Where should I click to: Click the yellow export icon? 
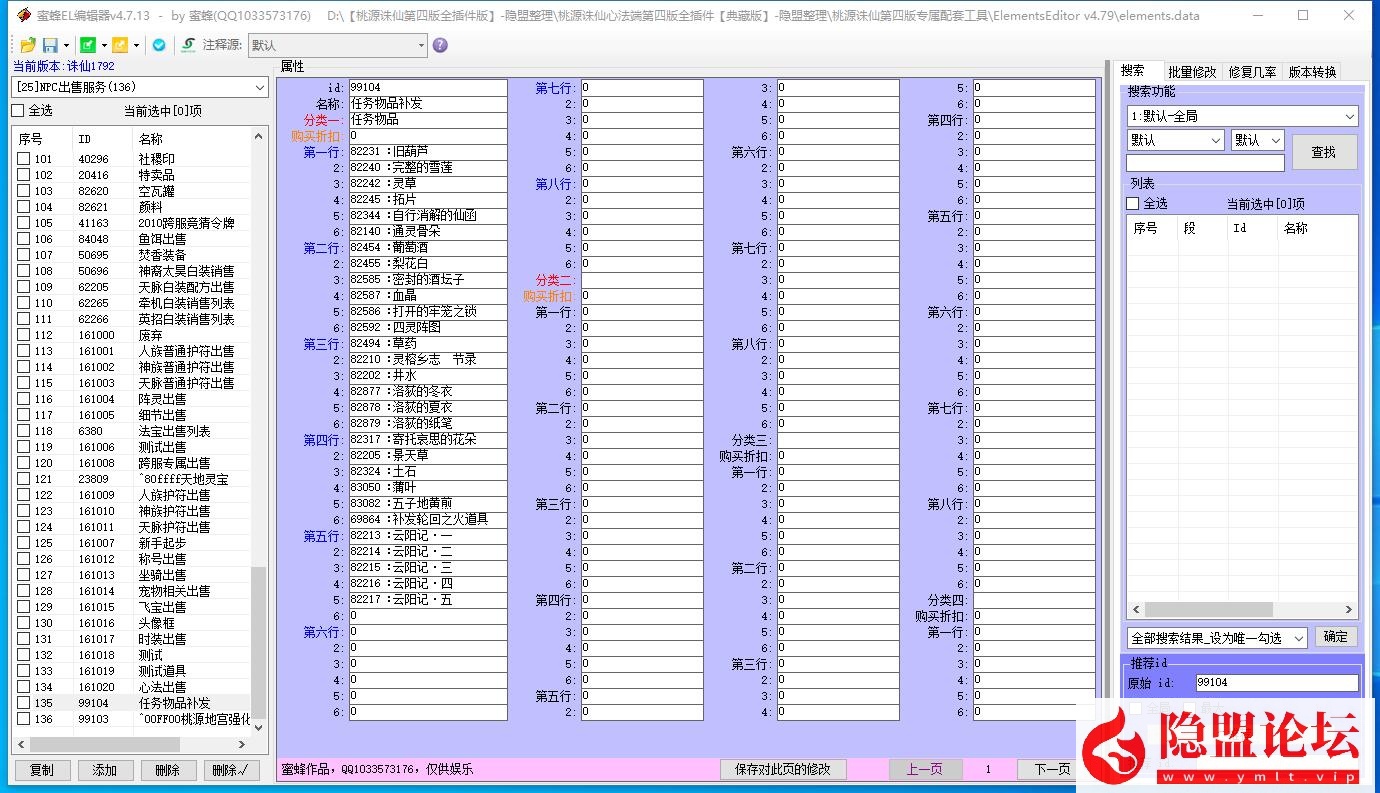pos(120,45)
